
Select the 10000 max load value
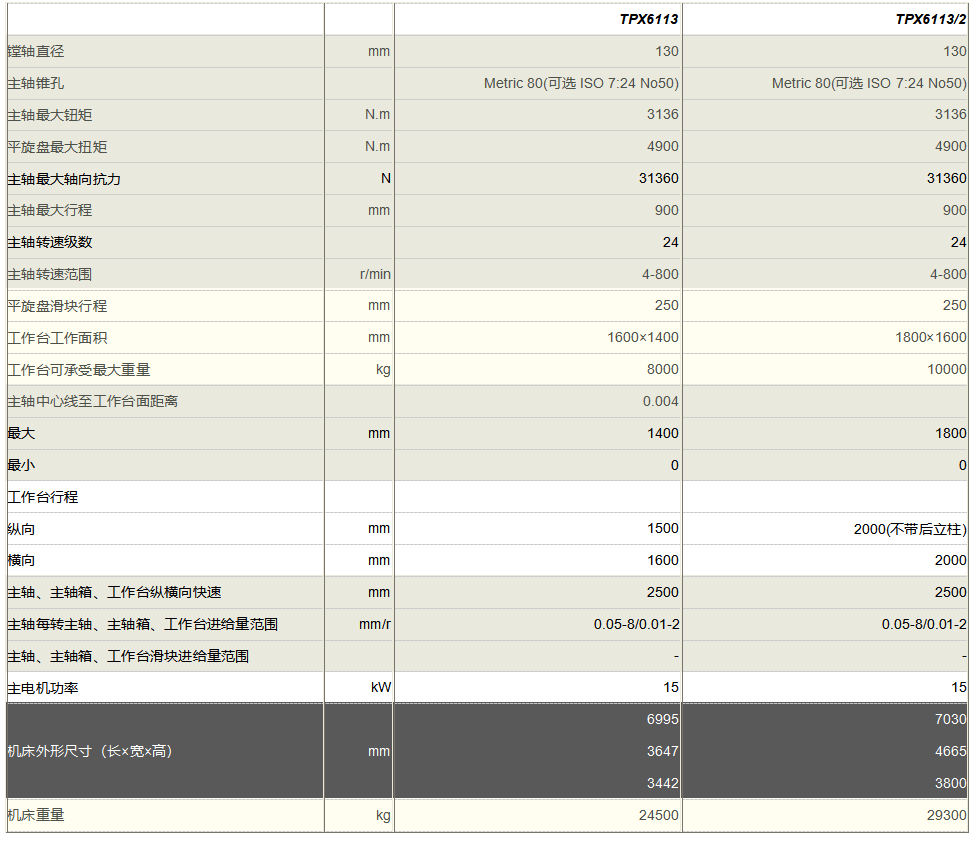pos(946,370)
